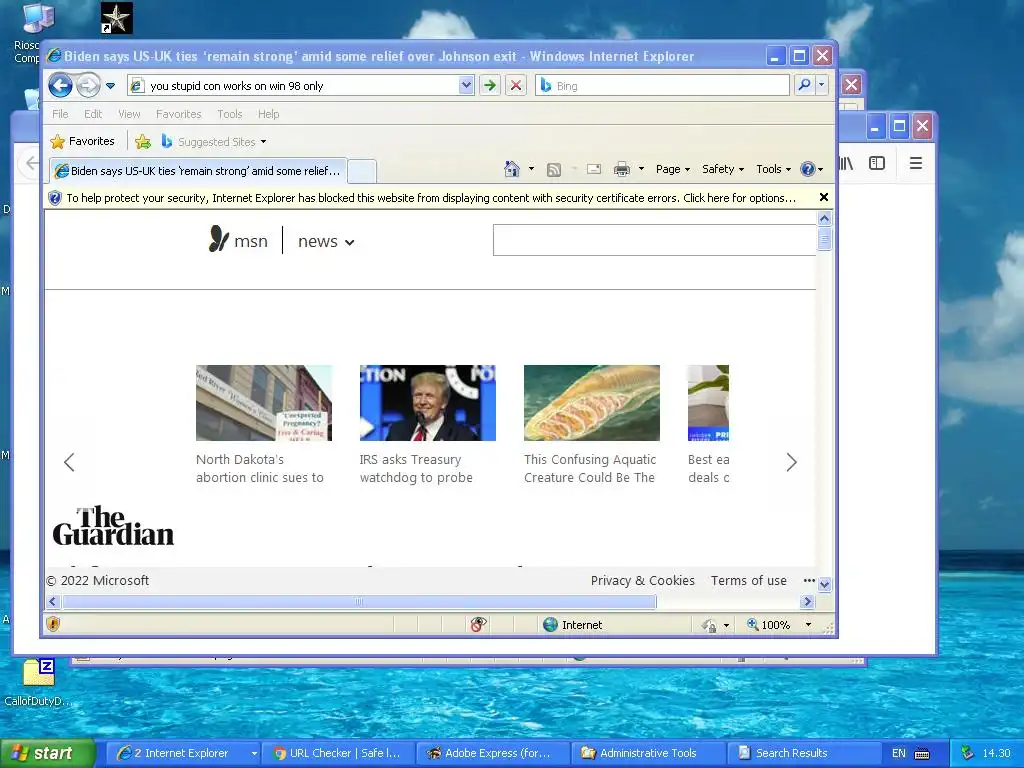Click the red Stop loading button
This screenshot has height=768, width=1024.
pos(516,86)
